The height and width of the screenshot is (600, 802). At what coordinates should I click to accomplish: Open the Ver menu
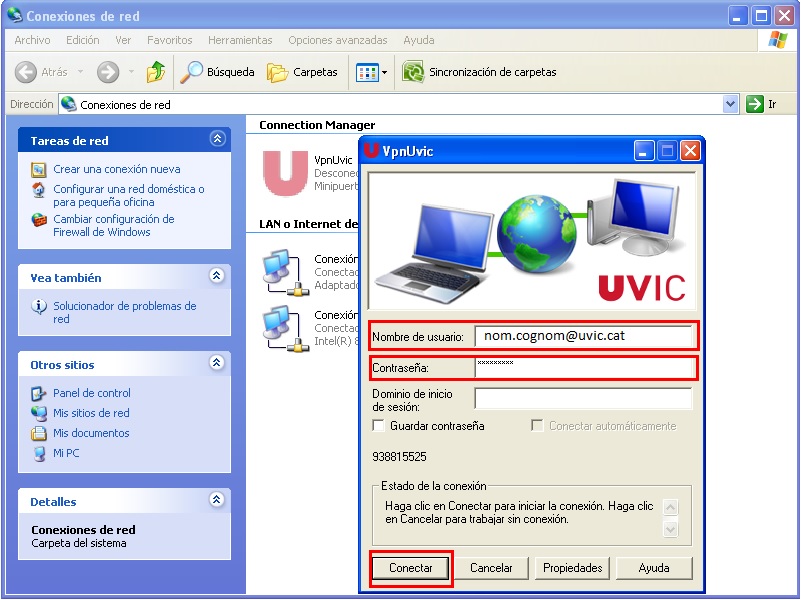point(123,40)
